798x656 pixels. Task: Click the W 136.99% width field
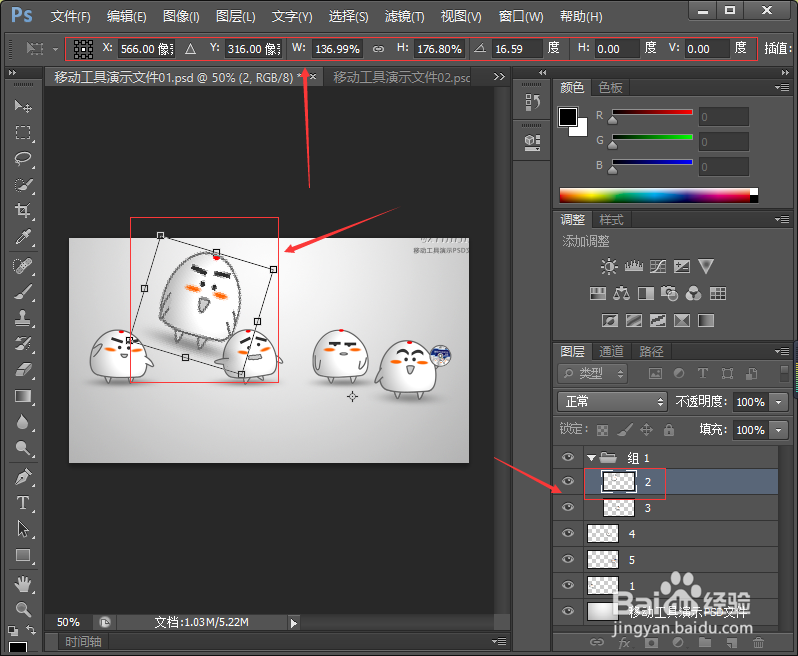(x=337, y=49)
